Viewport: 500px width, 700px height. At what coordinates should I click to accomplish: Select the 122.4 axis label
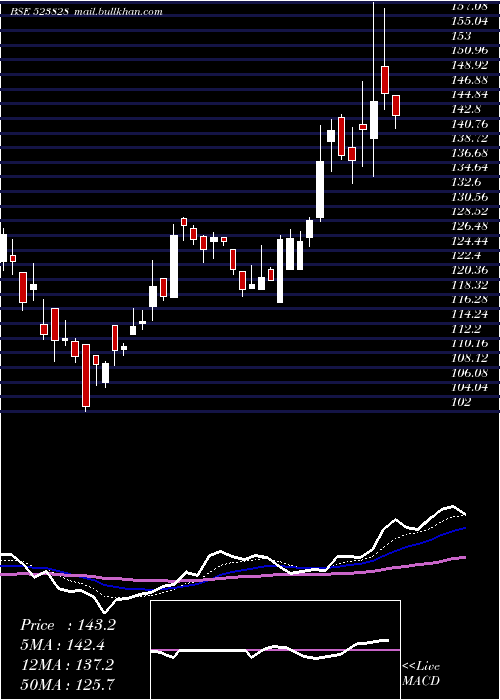click(466, 255)
